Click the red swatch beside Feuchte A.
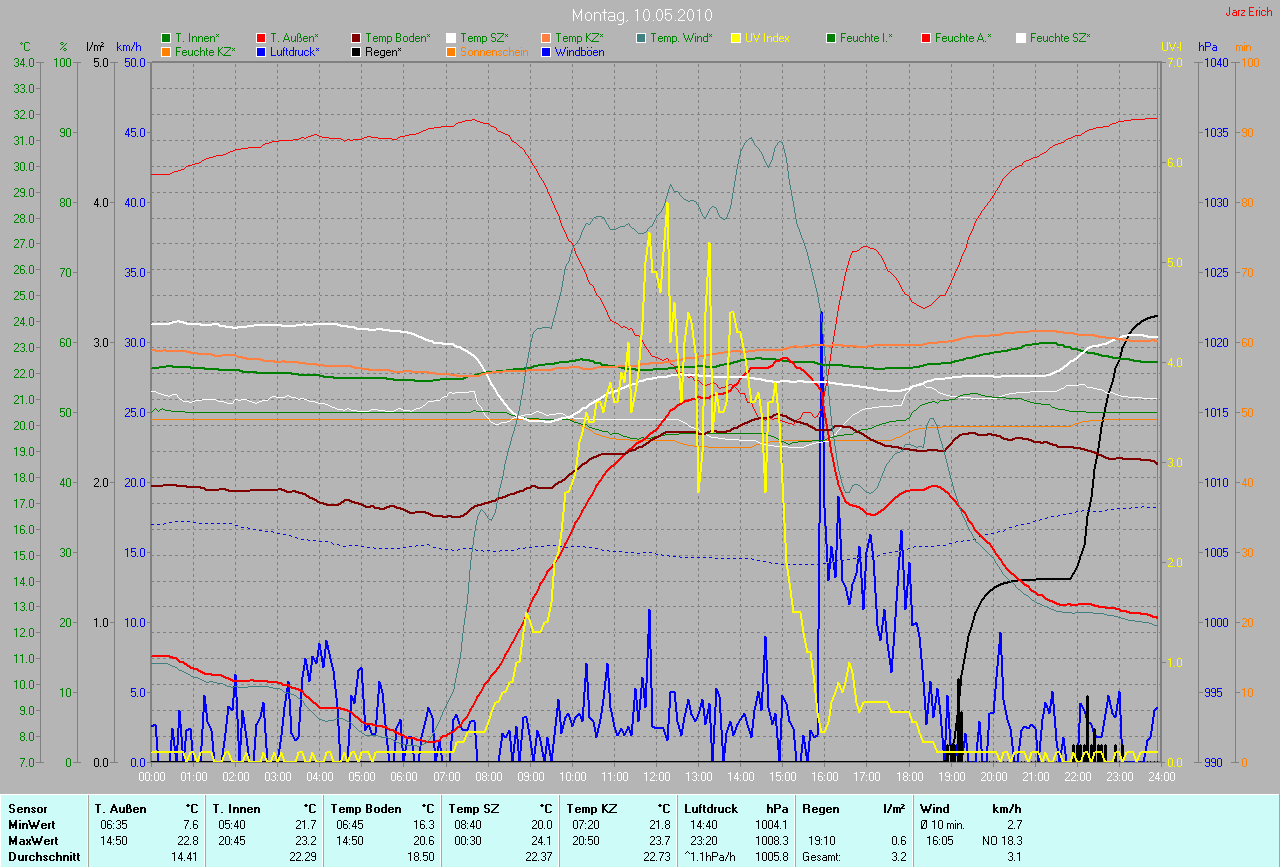 click(x=927, y=38)
